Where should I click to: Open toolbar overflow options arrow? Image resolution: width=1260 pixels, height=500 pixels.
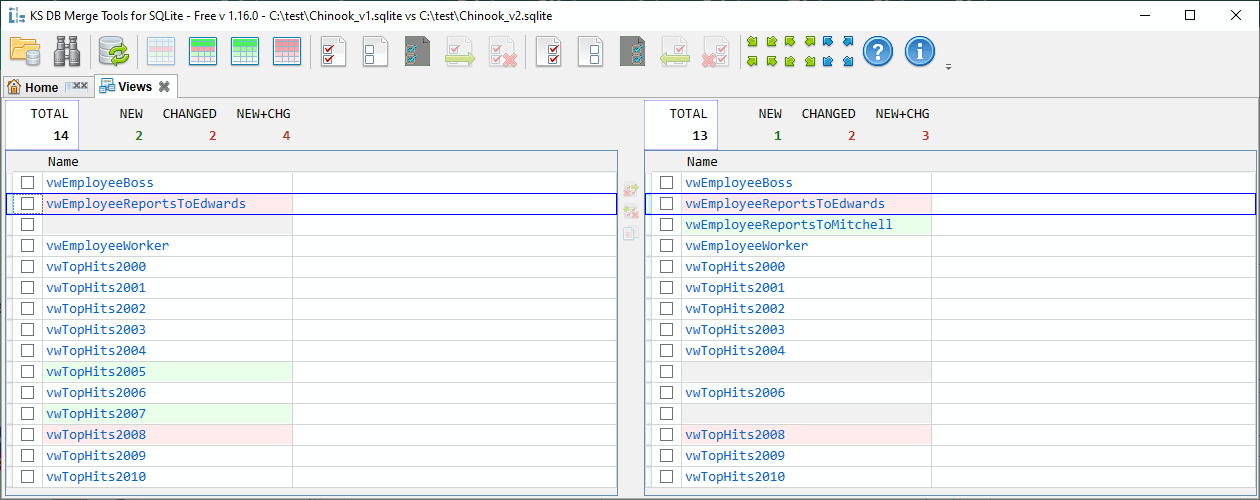(x=948, y=67)
